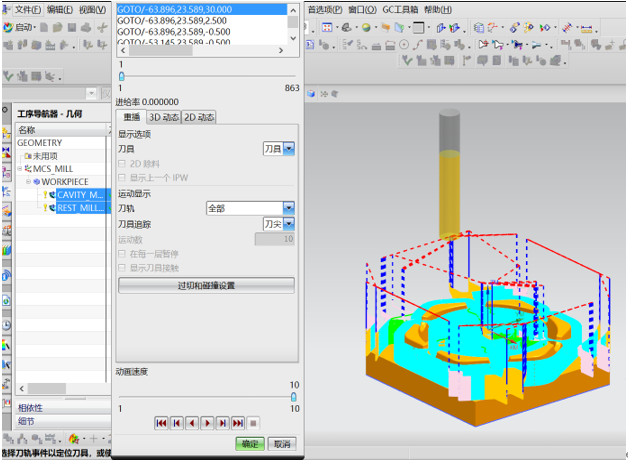Click the GOTO list scroll down arrow
Screen dimensions: 628x460
coord(293,38)
